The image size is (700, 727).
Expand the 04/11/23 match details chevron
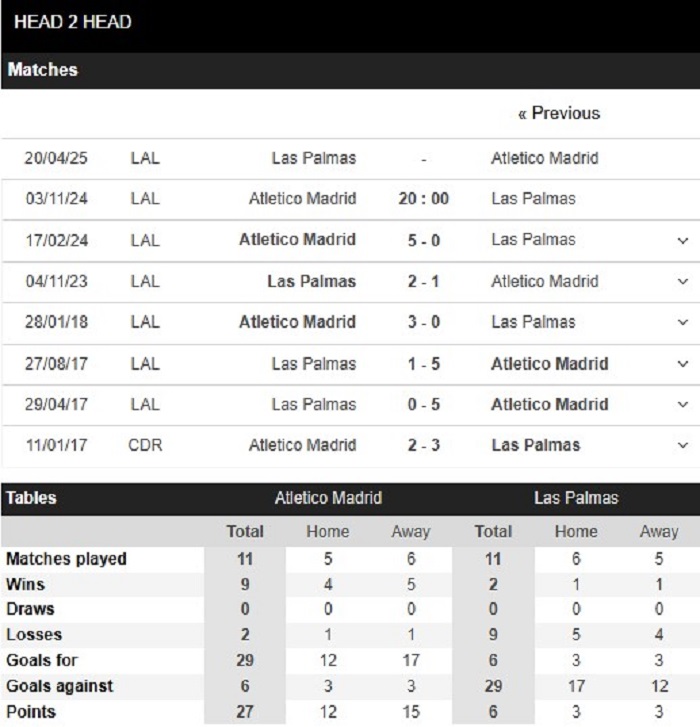coord(682,281)
